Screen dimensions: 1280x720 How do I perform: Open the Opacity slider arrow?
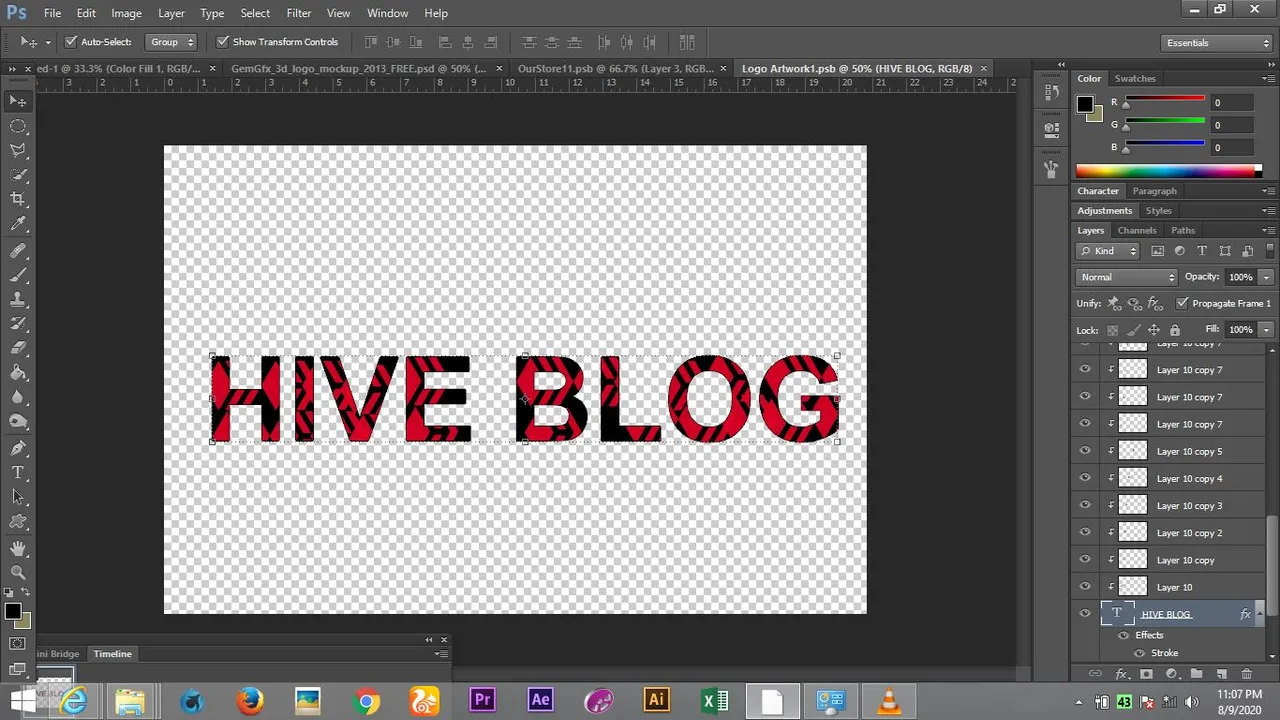[1266, 277]
